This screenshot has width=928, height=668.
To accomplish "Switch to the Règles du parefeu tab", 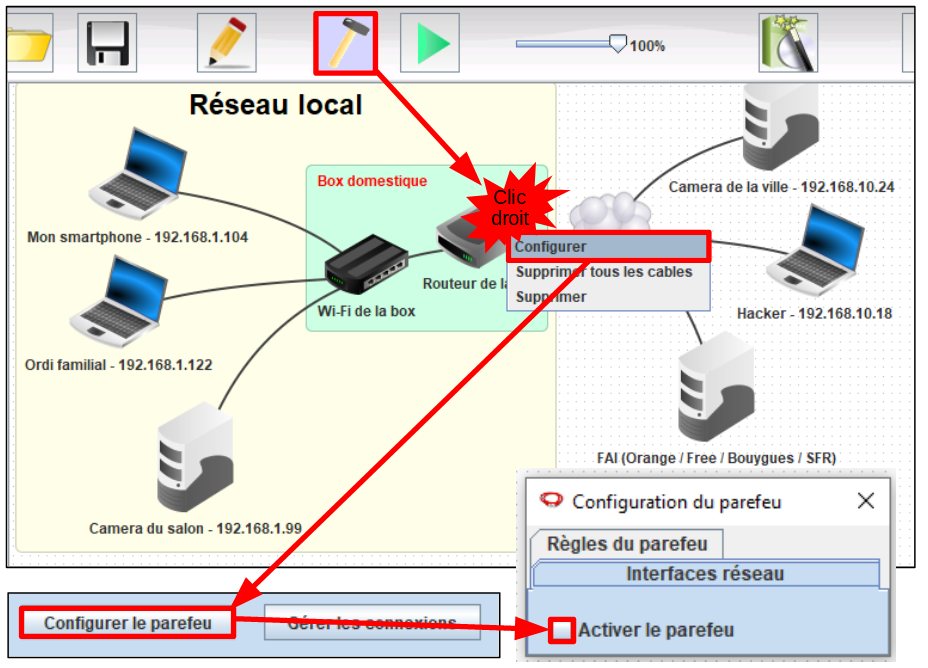I will tap(627, 544).
